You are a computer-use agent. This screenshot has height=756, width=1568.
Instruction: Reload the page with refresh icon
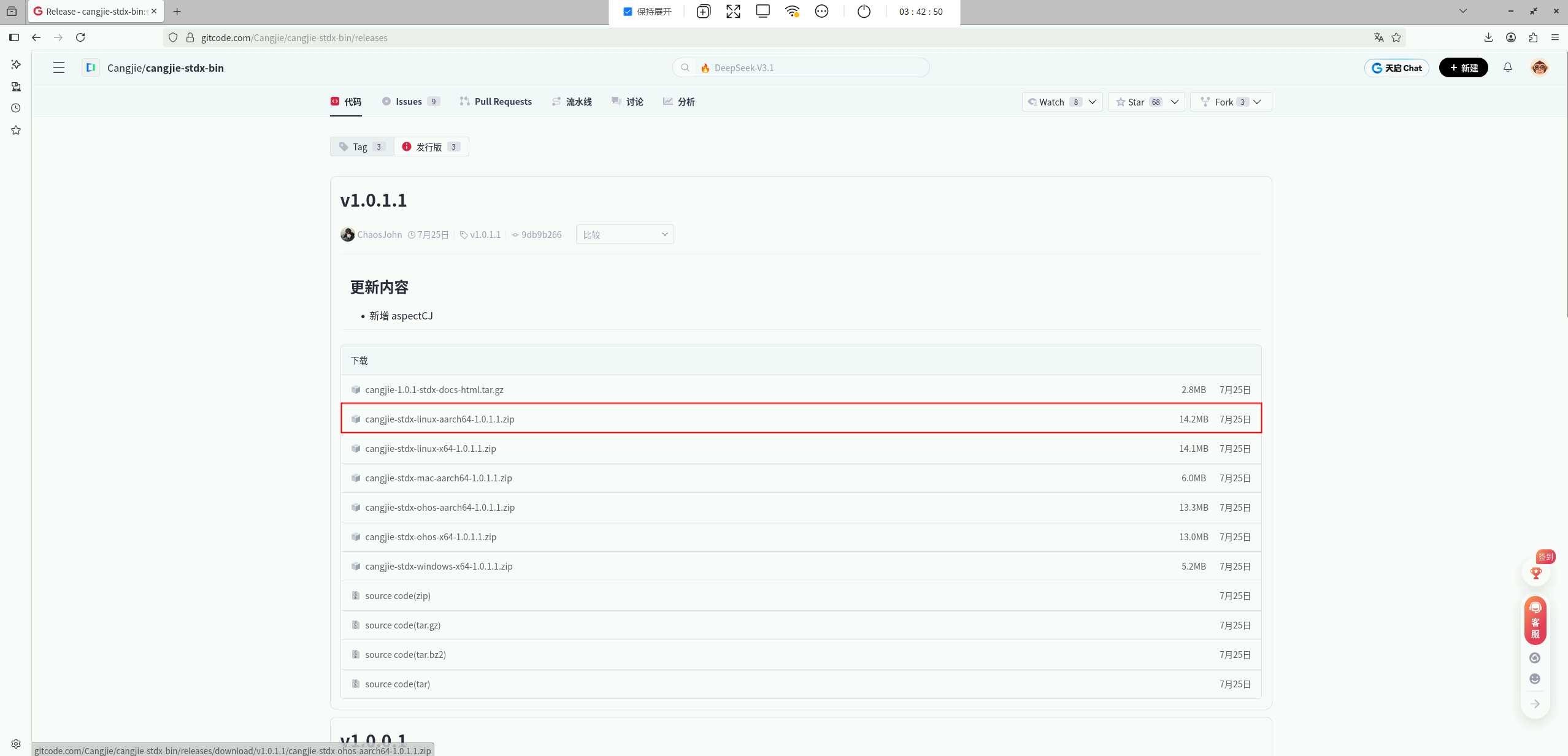80,37
